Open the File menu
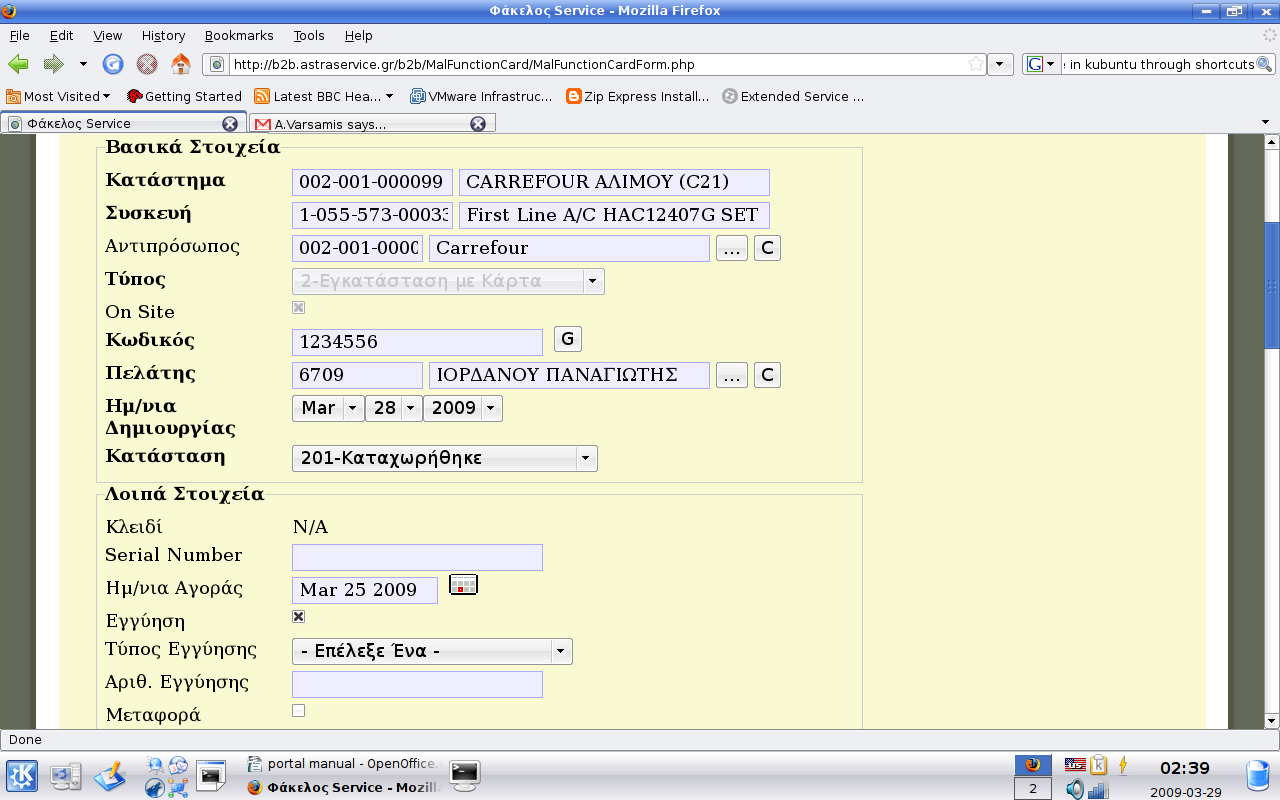The width and height of the screenshot is (1280, 800). tap(19, 35)
